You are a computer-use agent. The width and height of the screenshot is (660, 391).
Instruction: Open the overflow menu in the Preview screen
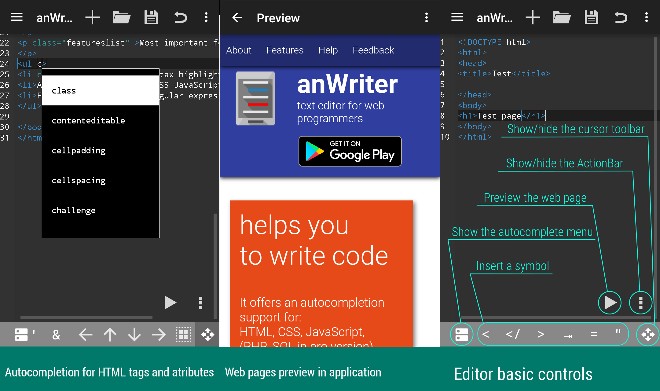coord(426,18)
